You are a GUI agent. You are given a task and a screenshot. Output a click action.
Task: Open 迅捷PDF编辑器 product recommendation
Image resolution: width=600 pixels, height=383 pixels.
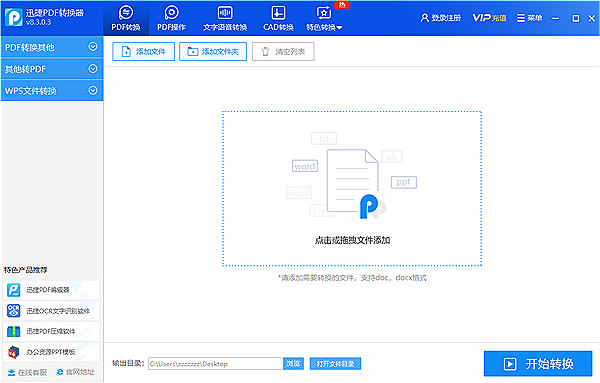pyautogui.click(x=51, y=290)
